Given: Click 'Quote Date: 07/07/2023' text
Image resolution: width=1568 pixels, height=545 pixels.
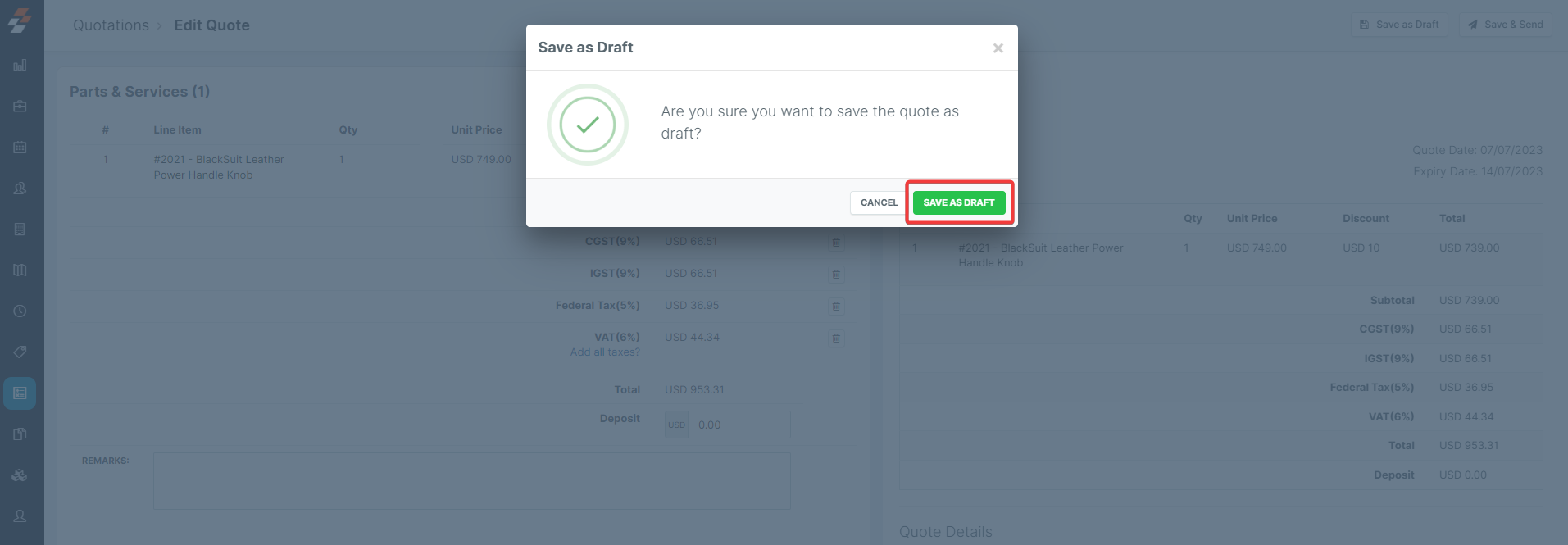Looking at the screenshot, I should click(x=1477, y=150).
